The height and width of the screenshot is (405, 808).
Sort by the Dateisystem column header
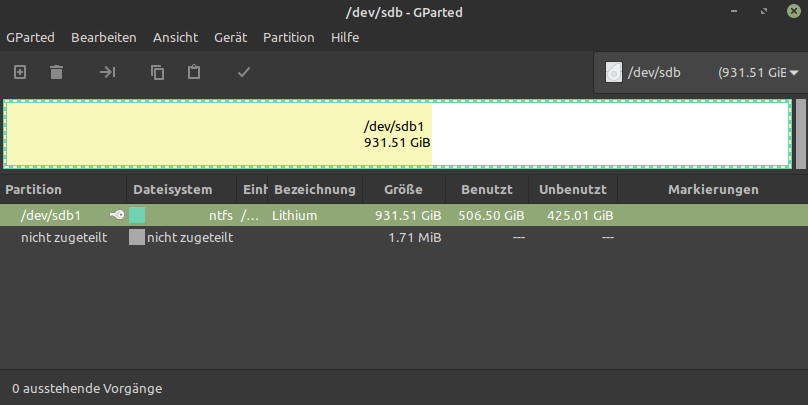(172, 189)
